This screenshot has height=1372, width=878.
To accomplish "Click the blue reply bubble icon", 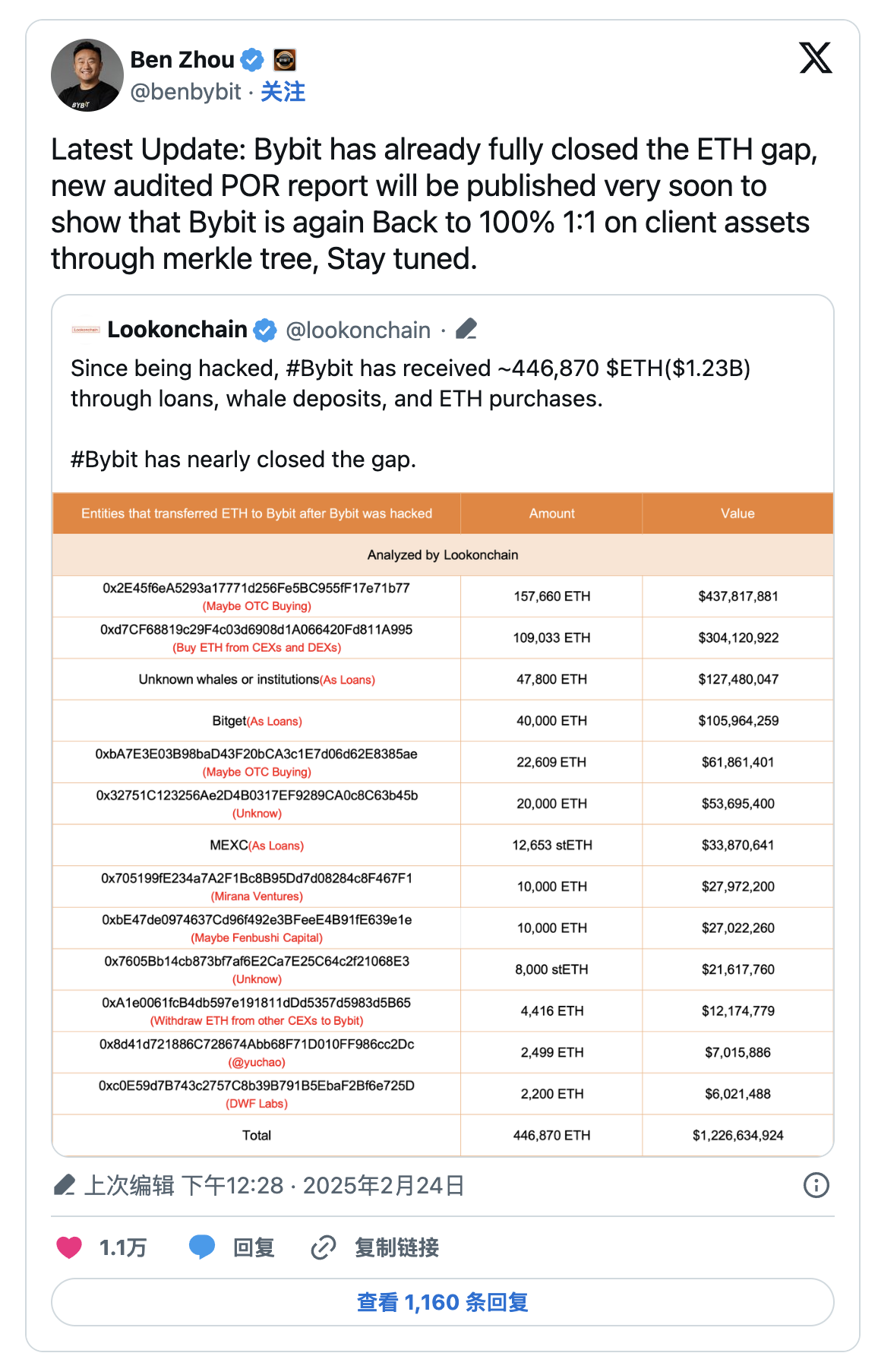I will click(x=202, y=1247).
